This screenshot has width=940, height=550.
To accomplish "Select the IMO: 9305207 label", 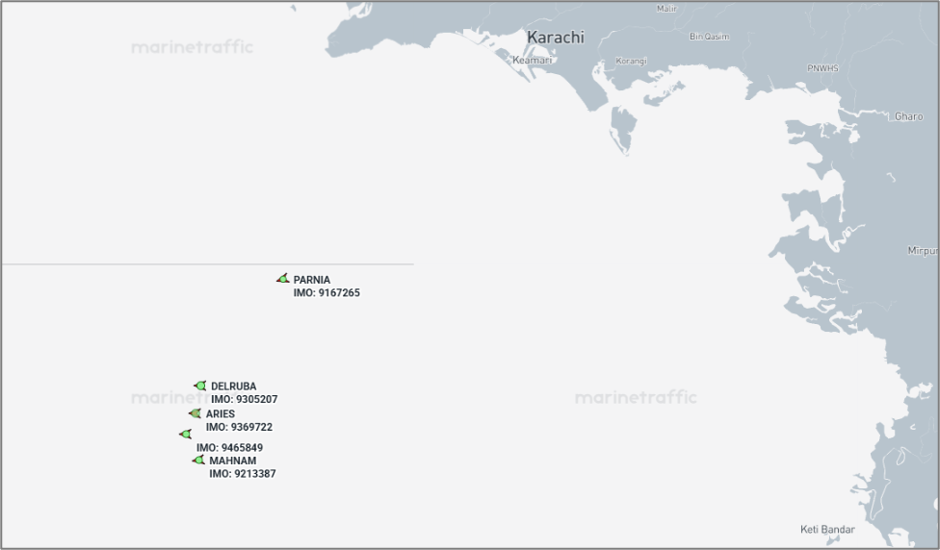I will pos(245,399).
